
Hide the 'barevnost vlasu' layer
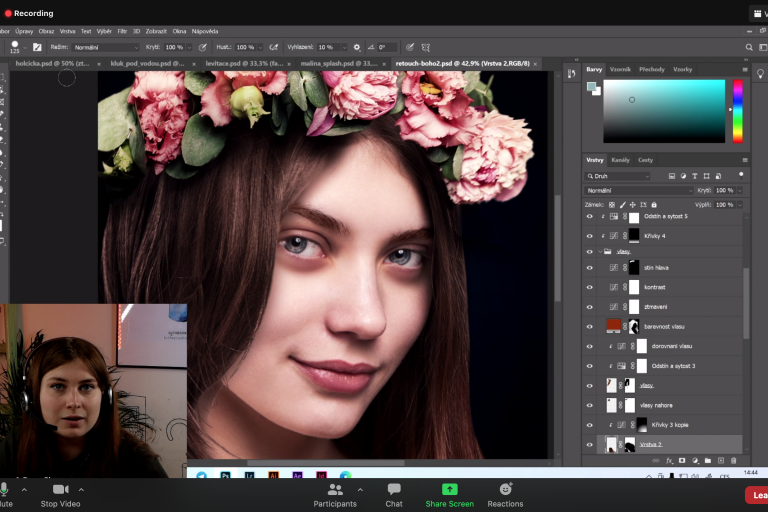point(589,326)
